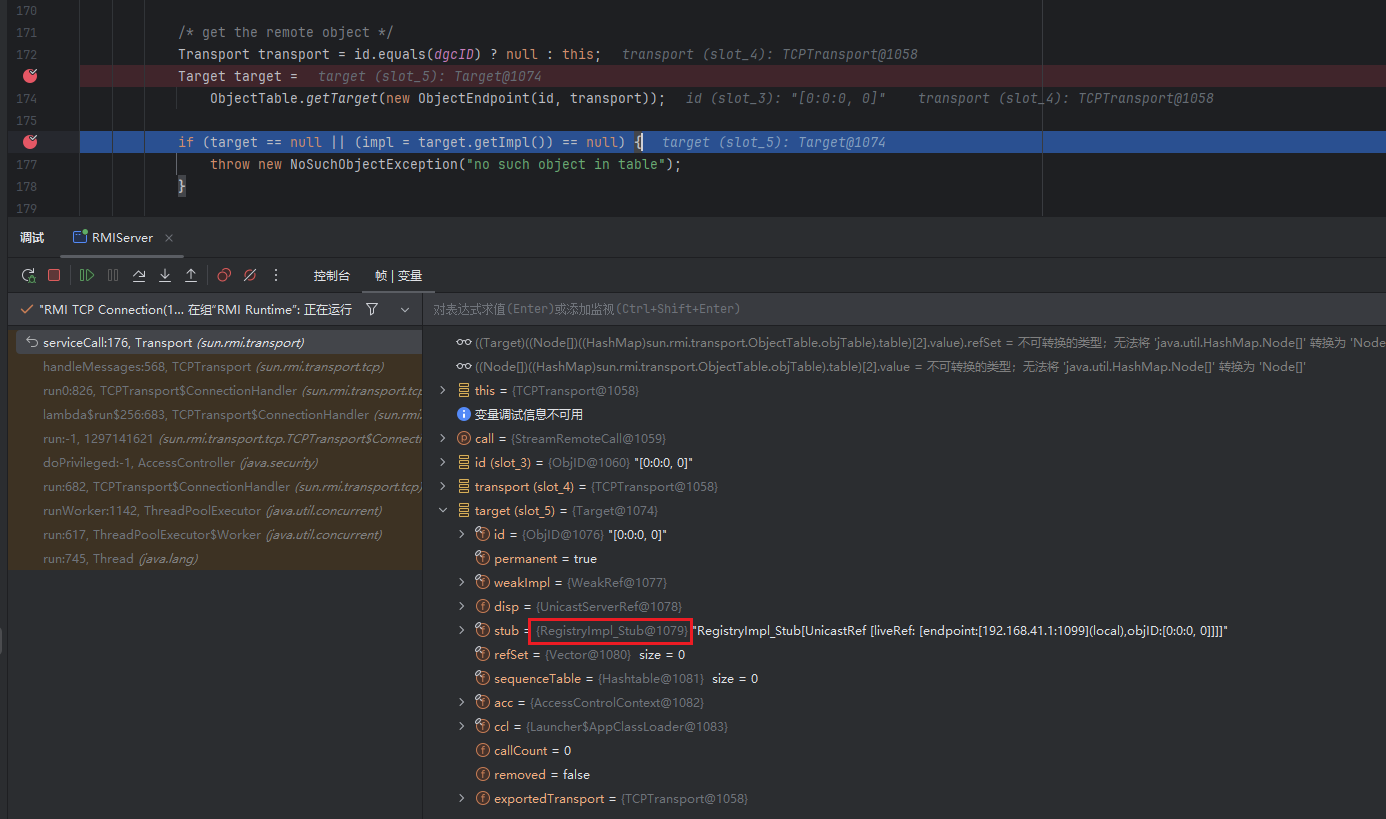The height and width of the screenshot is (819, 1386).
Task: Close the RMIServer debug tab
Action: (x=169, y=238)
